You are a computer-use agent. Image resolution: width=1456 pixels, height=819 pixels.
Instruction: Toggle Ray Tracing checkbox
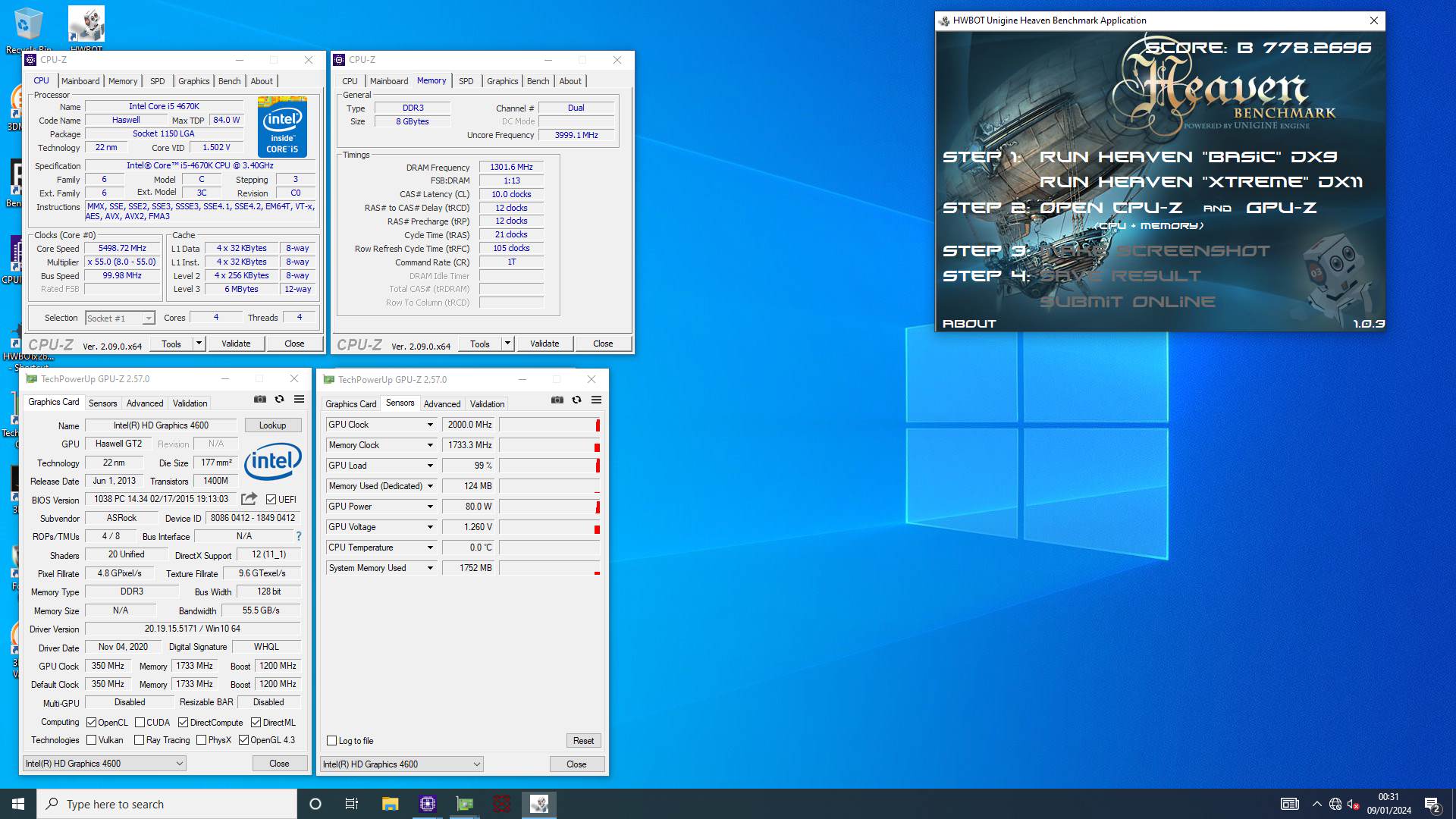click(x=140, y=740)
